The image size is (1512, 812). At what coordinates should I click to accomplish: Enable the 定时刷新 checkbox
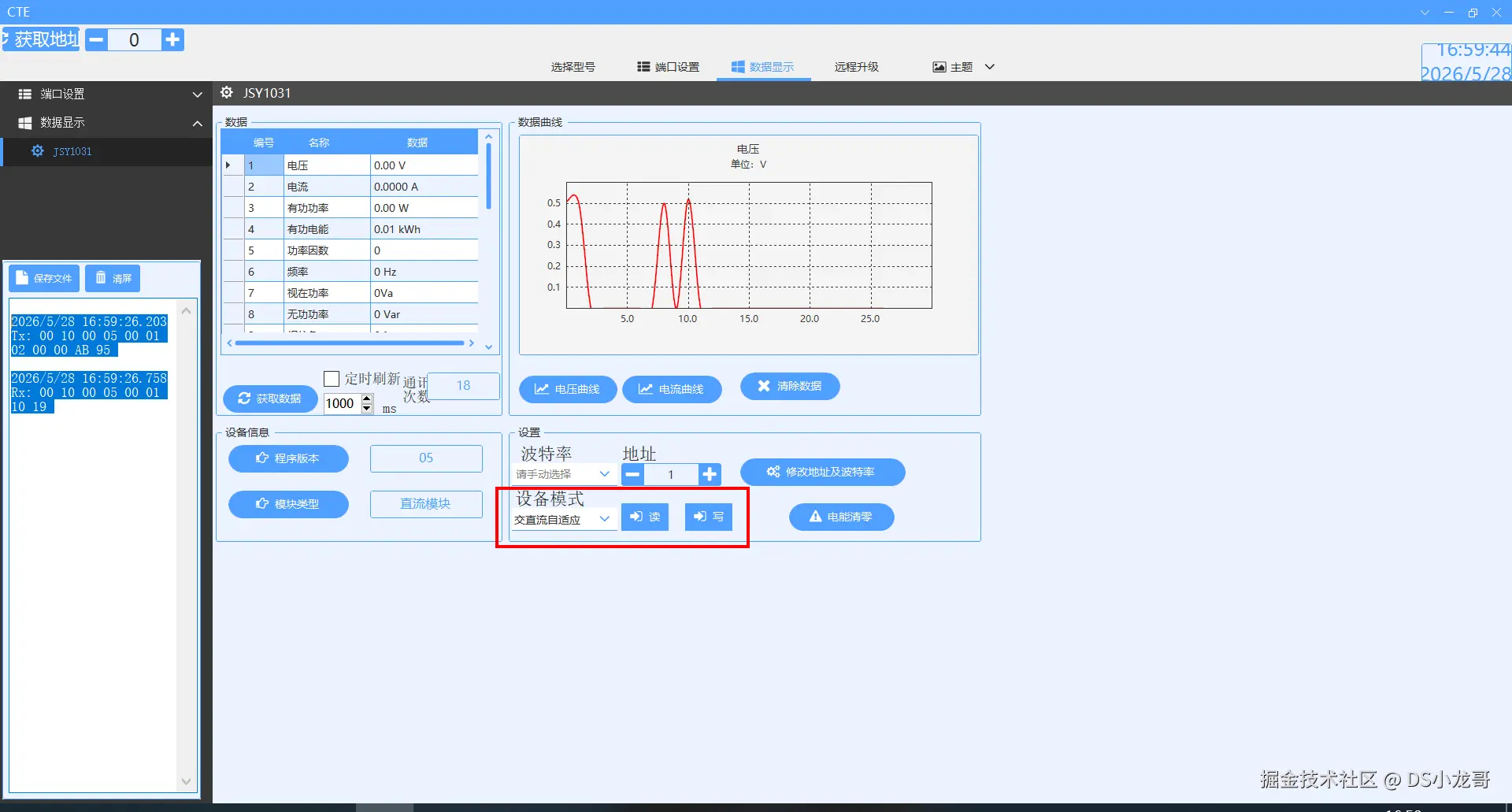pos(332,379)
